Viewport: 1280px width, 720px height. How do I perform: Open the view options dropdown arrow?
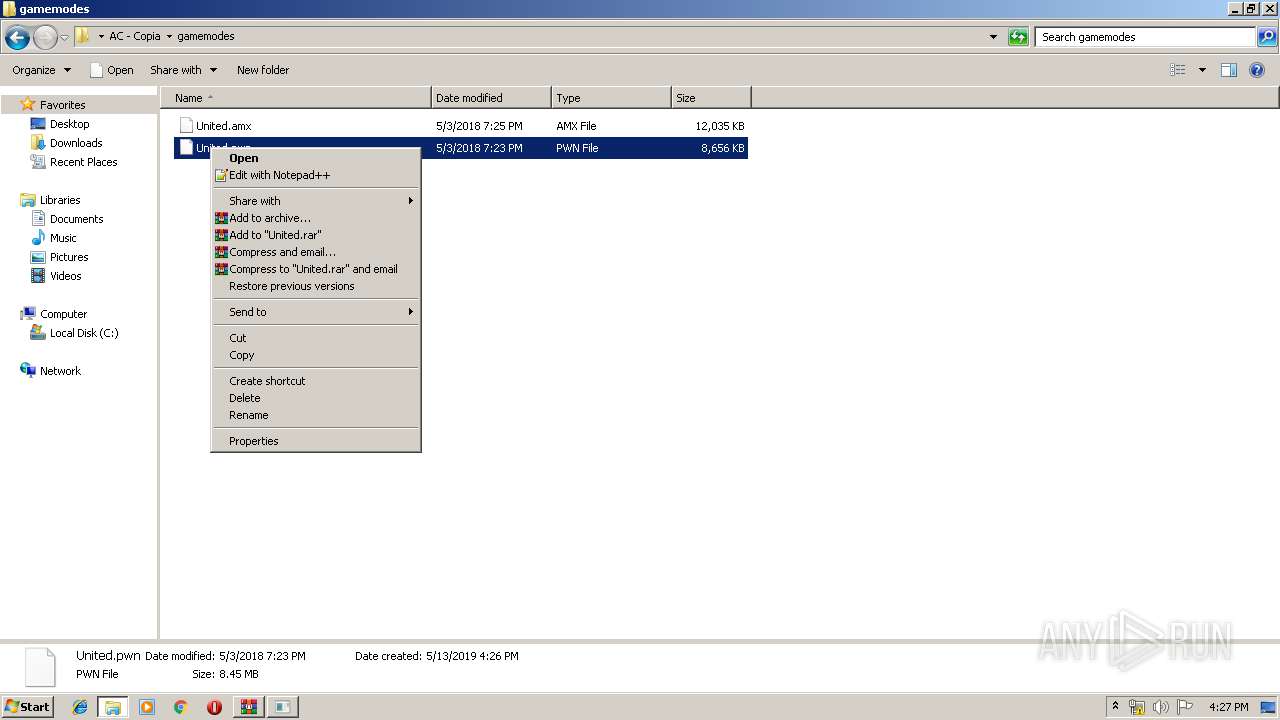[x=1202, y=70]
